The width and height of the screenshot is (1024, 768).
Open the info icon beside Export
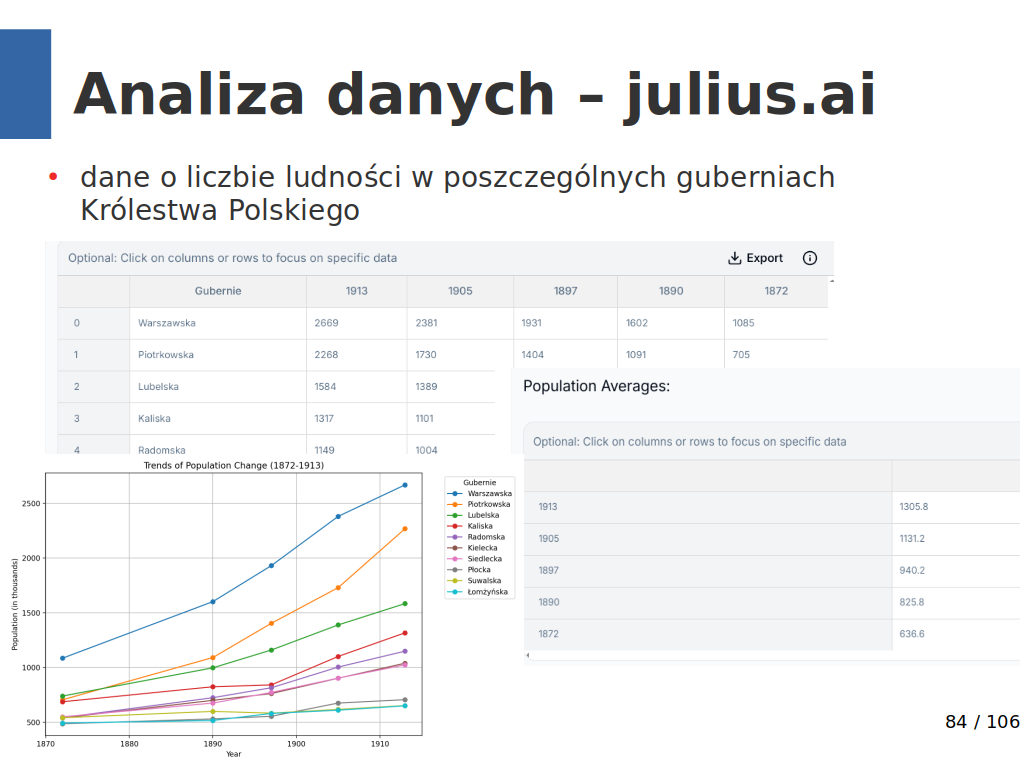[x=810, y=258]
